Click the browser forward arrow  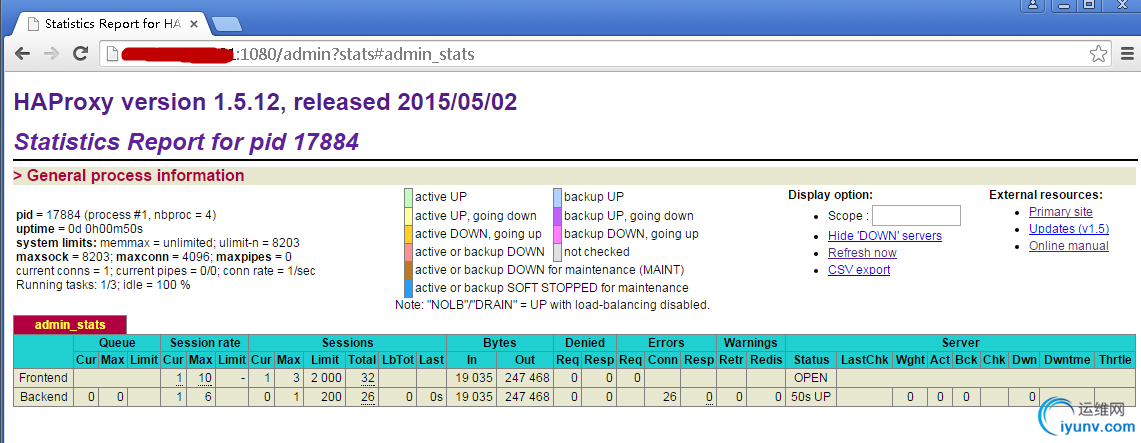click(x=51, y=54)
